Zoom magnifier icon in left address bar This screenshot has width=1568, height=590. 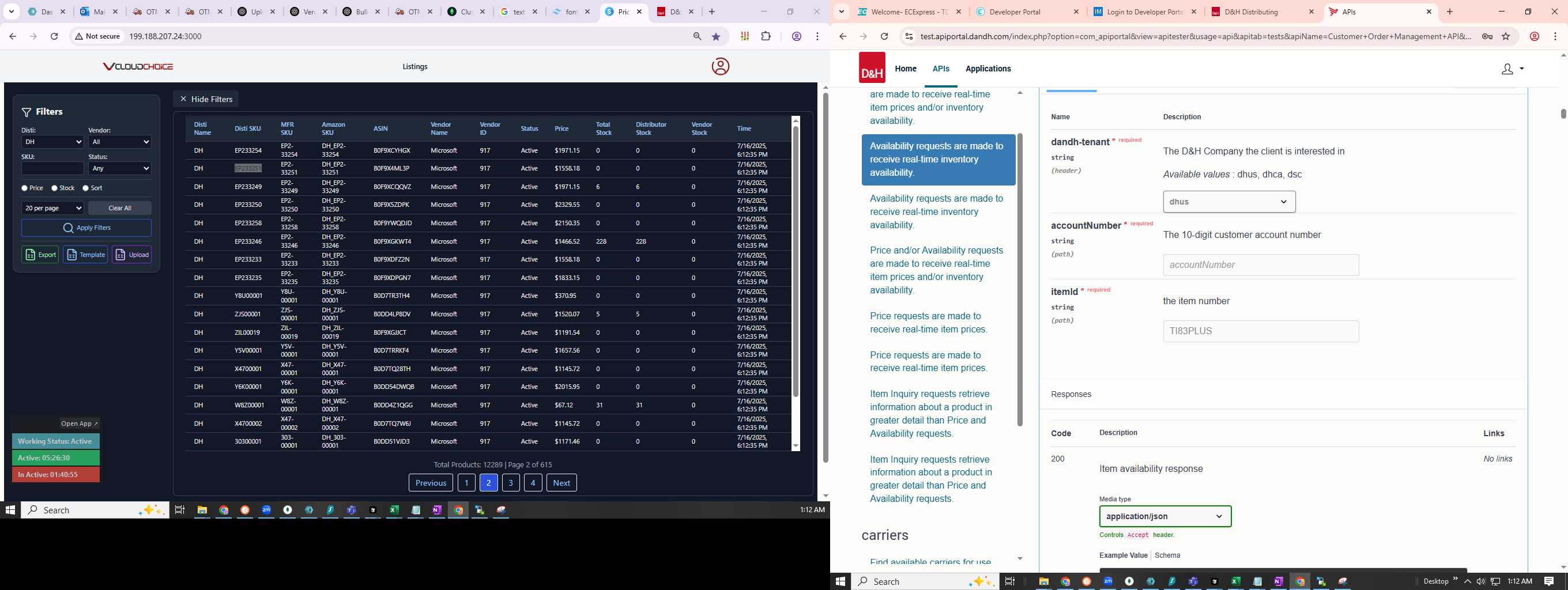click(x=697, y=36)
